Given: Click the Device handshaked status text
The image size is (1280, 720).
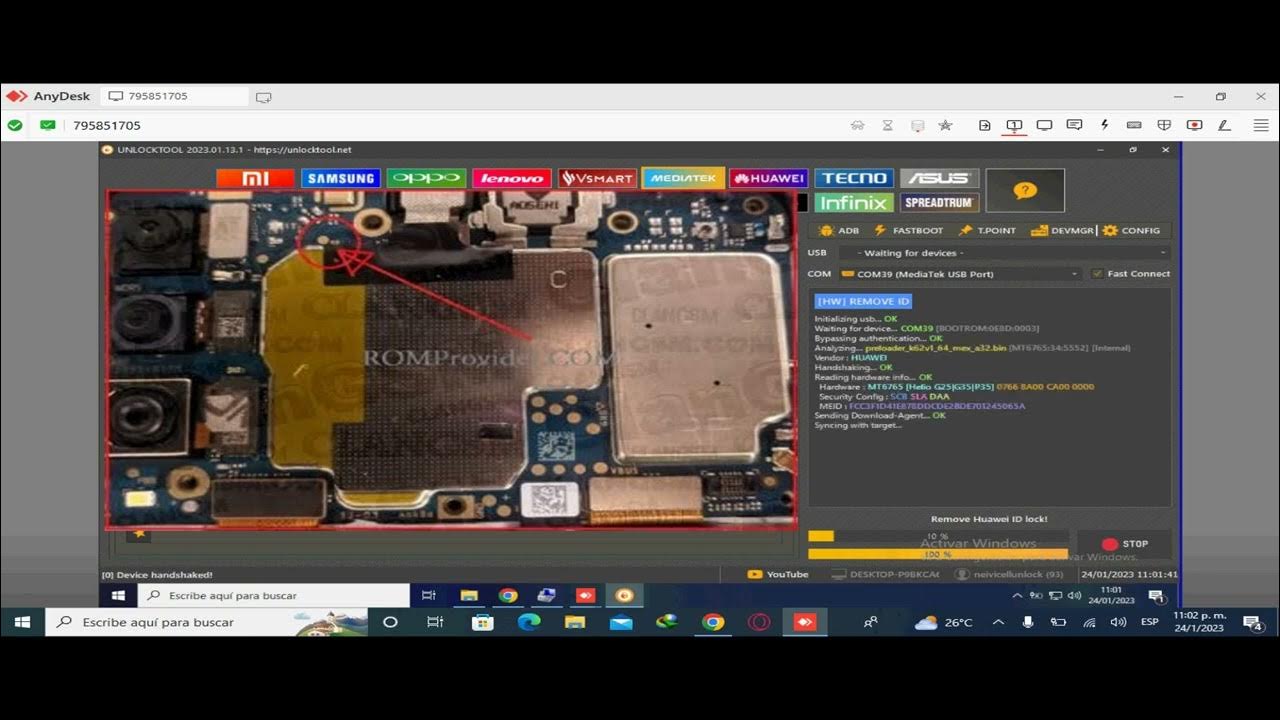Looking at the screenshot, I should click(x=157, y=575).
